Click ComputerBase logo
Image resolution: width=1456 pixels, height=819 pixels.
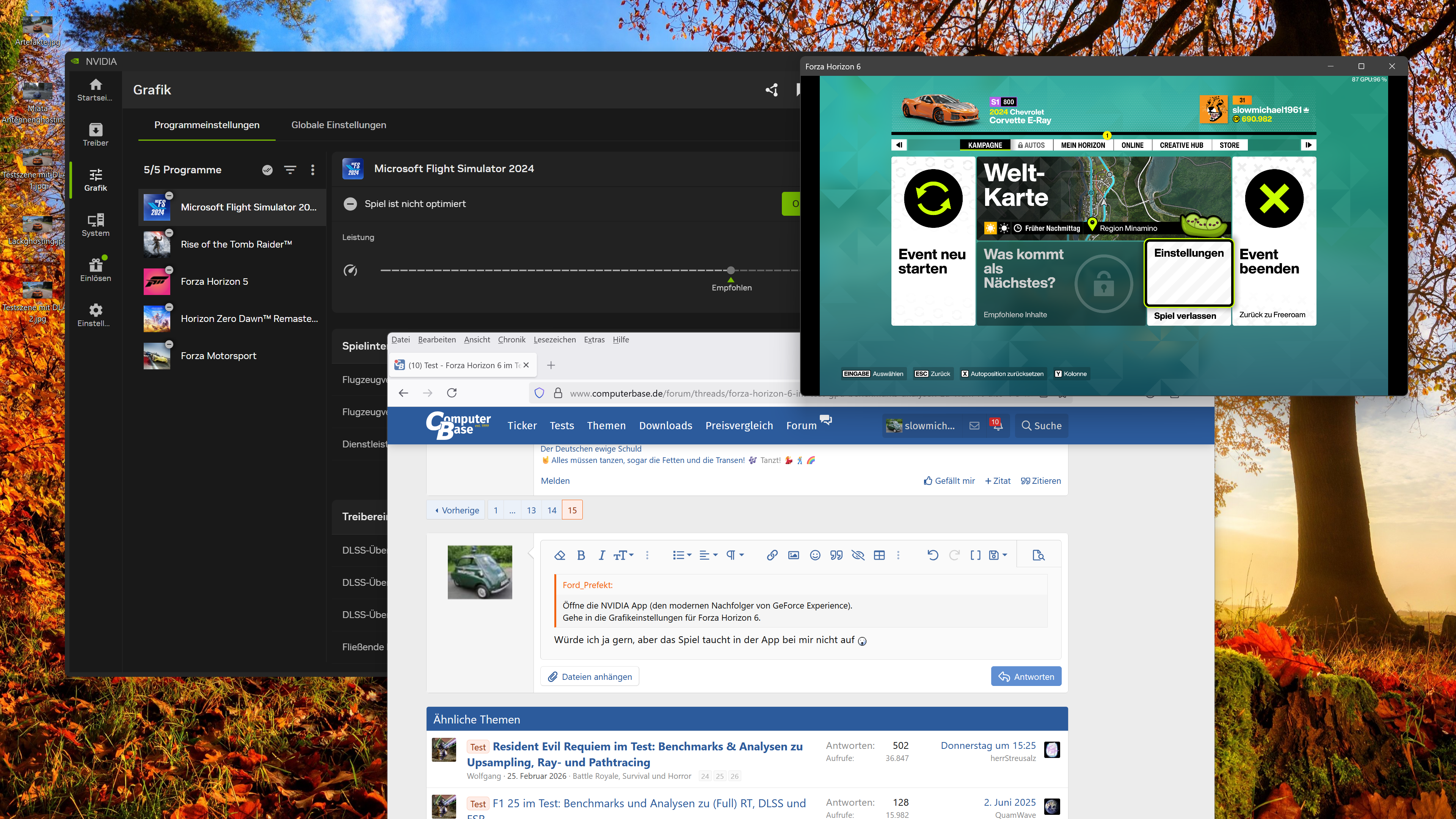[458, 425]
